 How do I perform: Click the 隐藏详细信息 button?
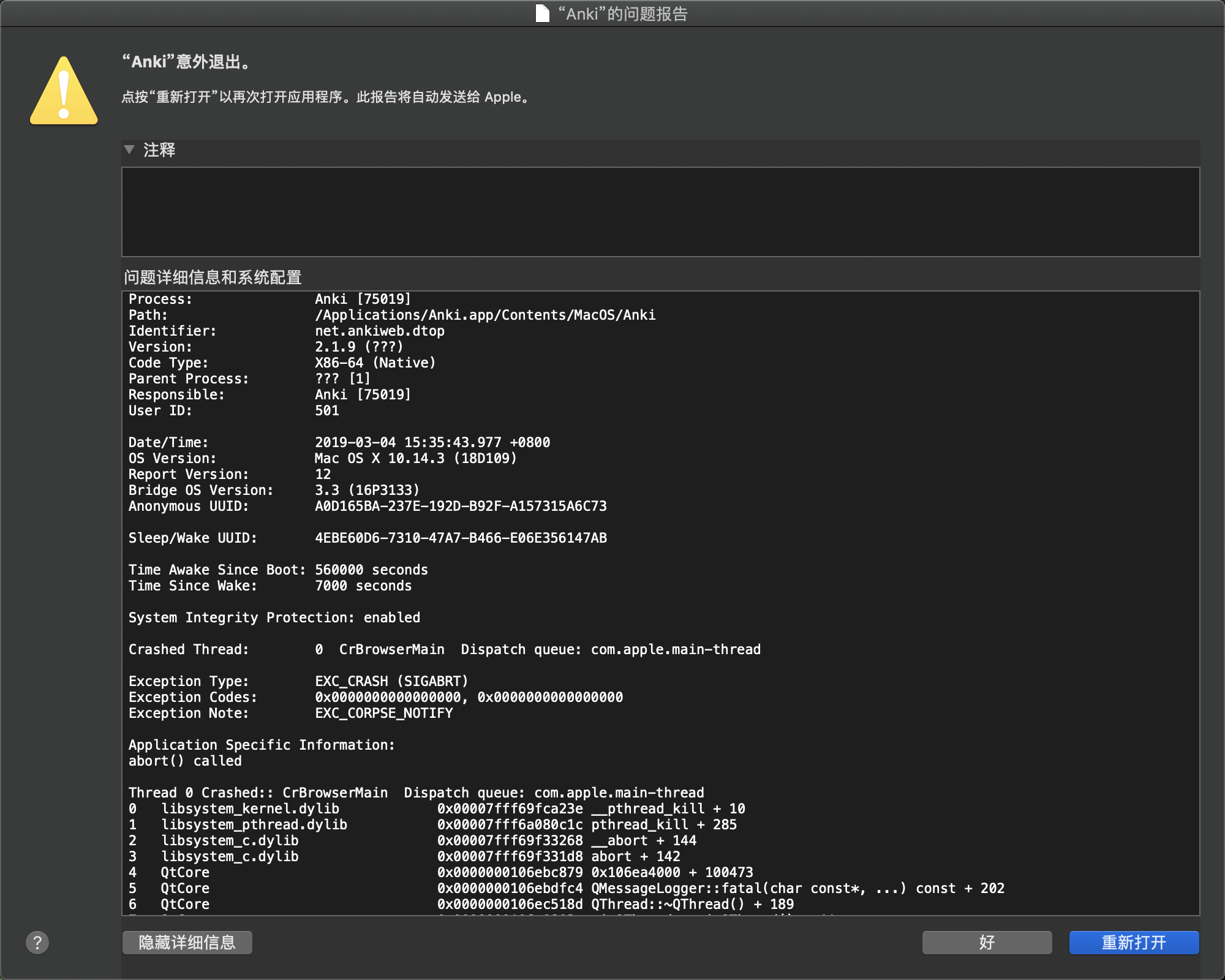[187, 943]
